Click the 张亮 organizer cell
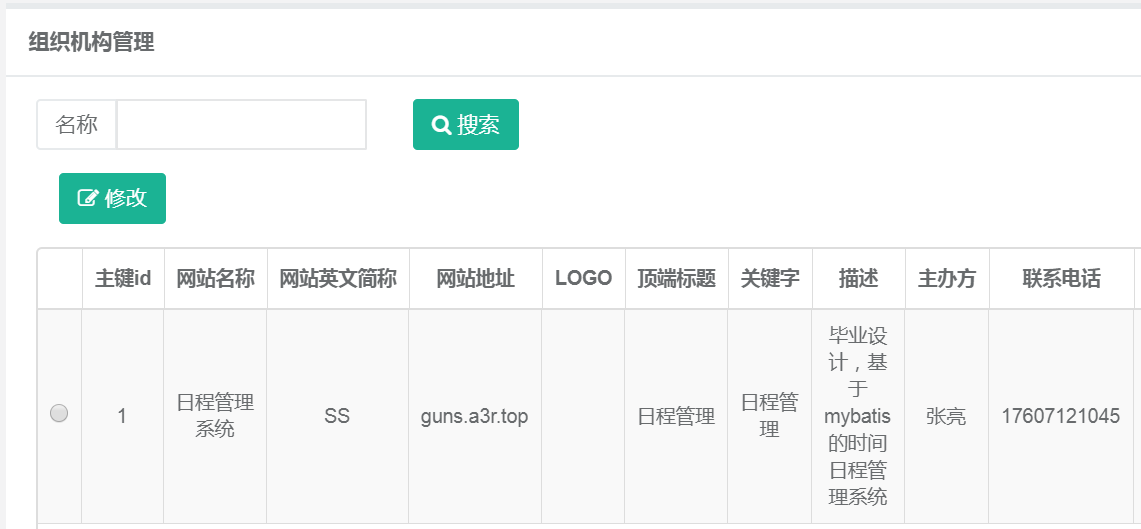1141x529 pixels. (x=946, y=416)
